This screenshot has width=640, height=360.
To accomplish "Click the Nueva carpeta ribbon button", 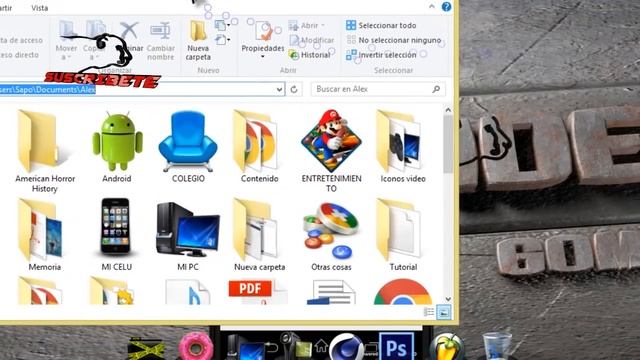I will (198, 41).
